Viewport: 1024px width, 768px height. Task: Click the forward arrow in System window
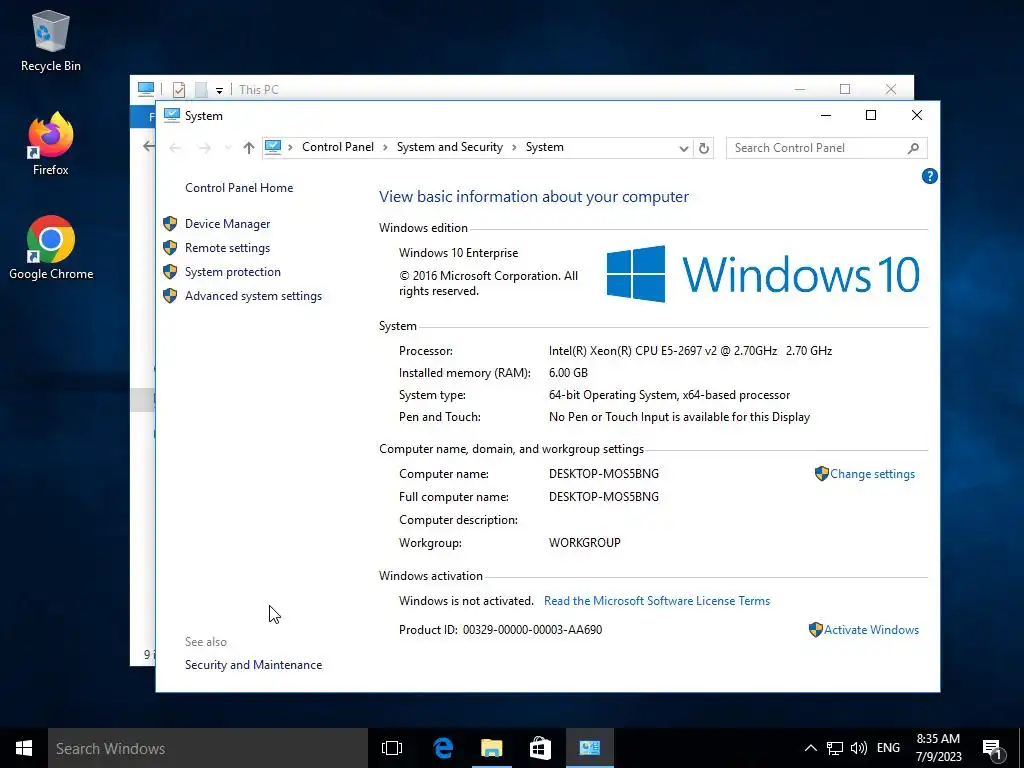204,148
